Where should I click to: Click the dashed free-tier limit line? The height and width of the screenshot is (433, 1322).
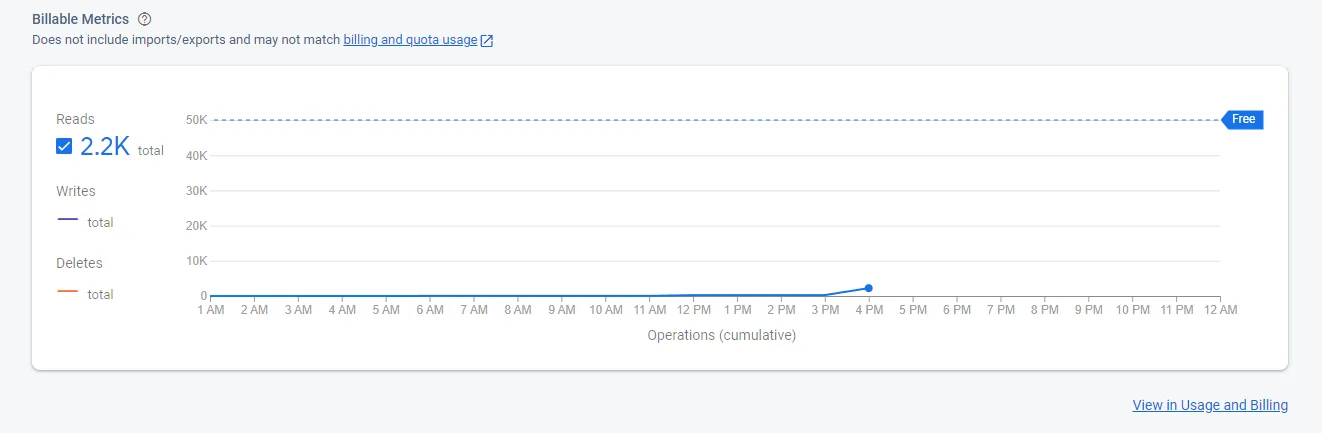click(x=716, y=120)
